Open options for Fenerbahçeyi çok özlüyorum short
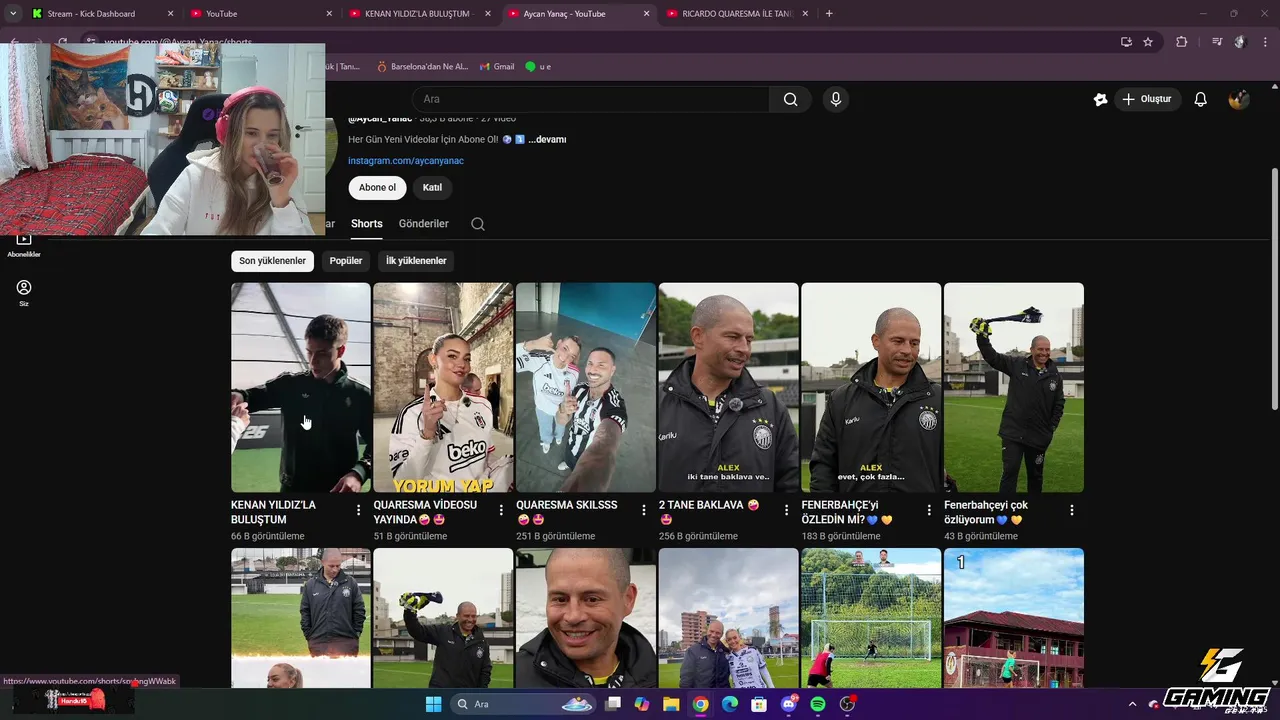The image size is (1280, 720). tap(1072, 510)
